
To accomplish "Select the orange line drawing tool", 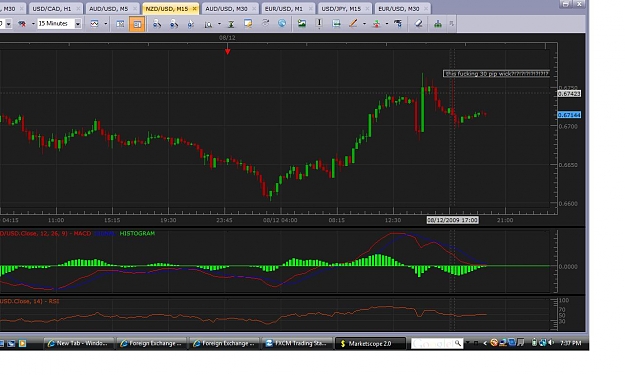I will (x=353, y=24).
